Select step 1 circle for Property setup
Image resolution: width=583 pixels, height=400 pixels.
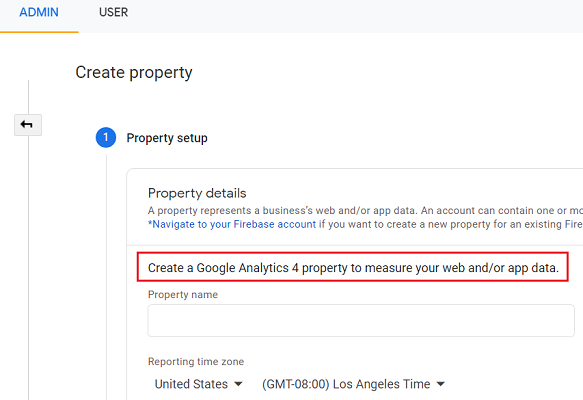[106, 138]
